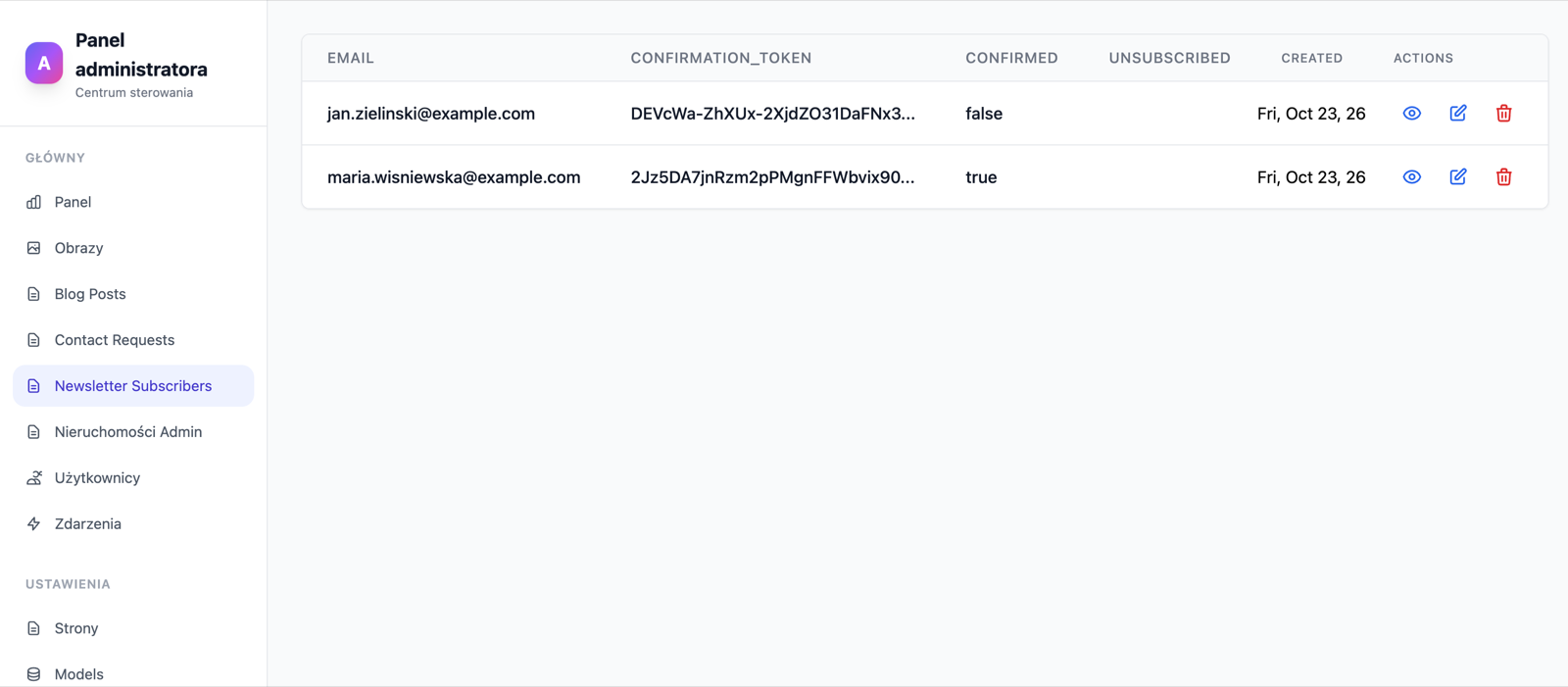Open Blog Posts section
The width and height of the screenshot is (1568, 687).
click(133, 294)
